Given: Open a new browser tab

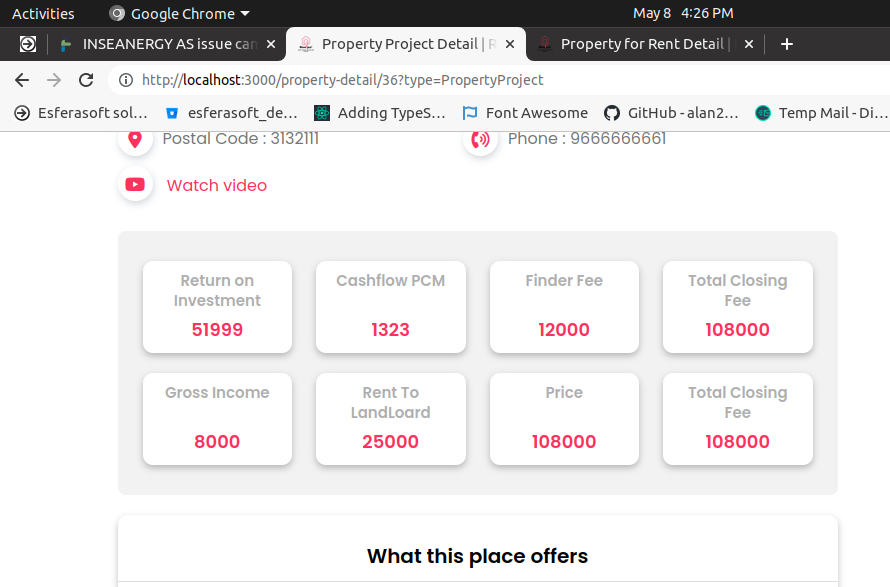Looking at the screenshot, I should click(x=787, y=44).
